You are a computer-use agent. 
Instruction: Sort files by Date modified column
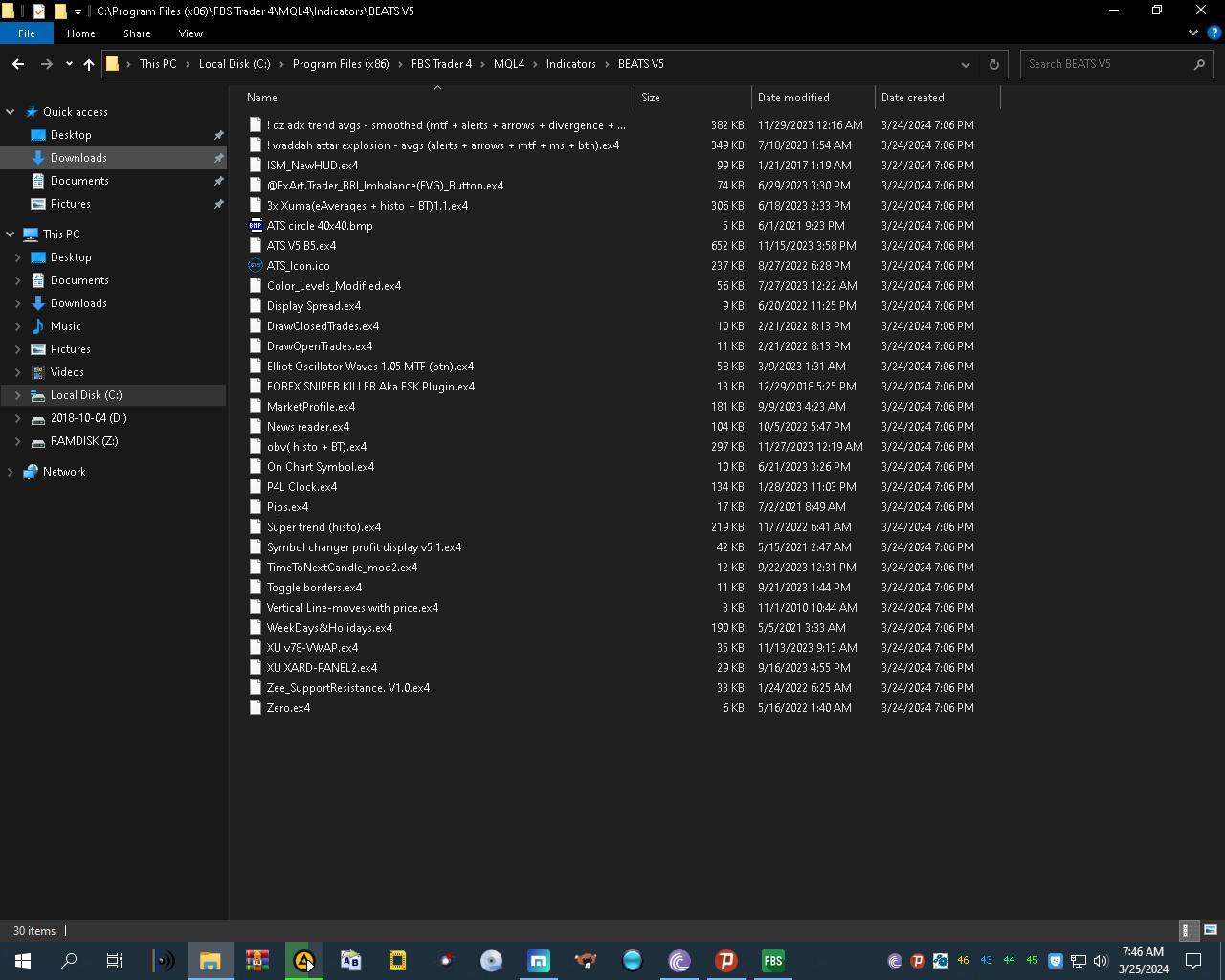coord(793,98)
